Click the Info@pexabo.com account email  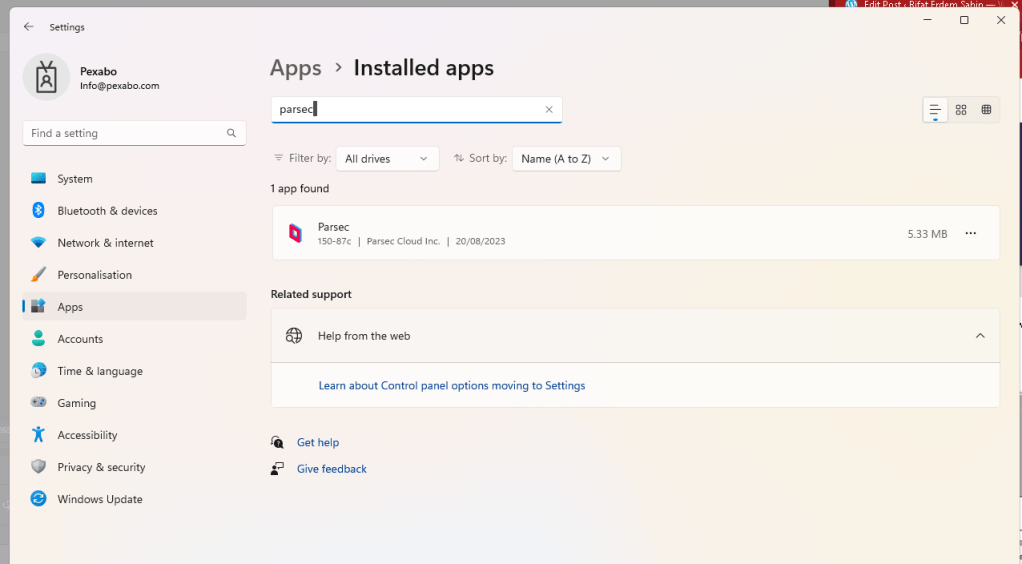(120, 85)
